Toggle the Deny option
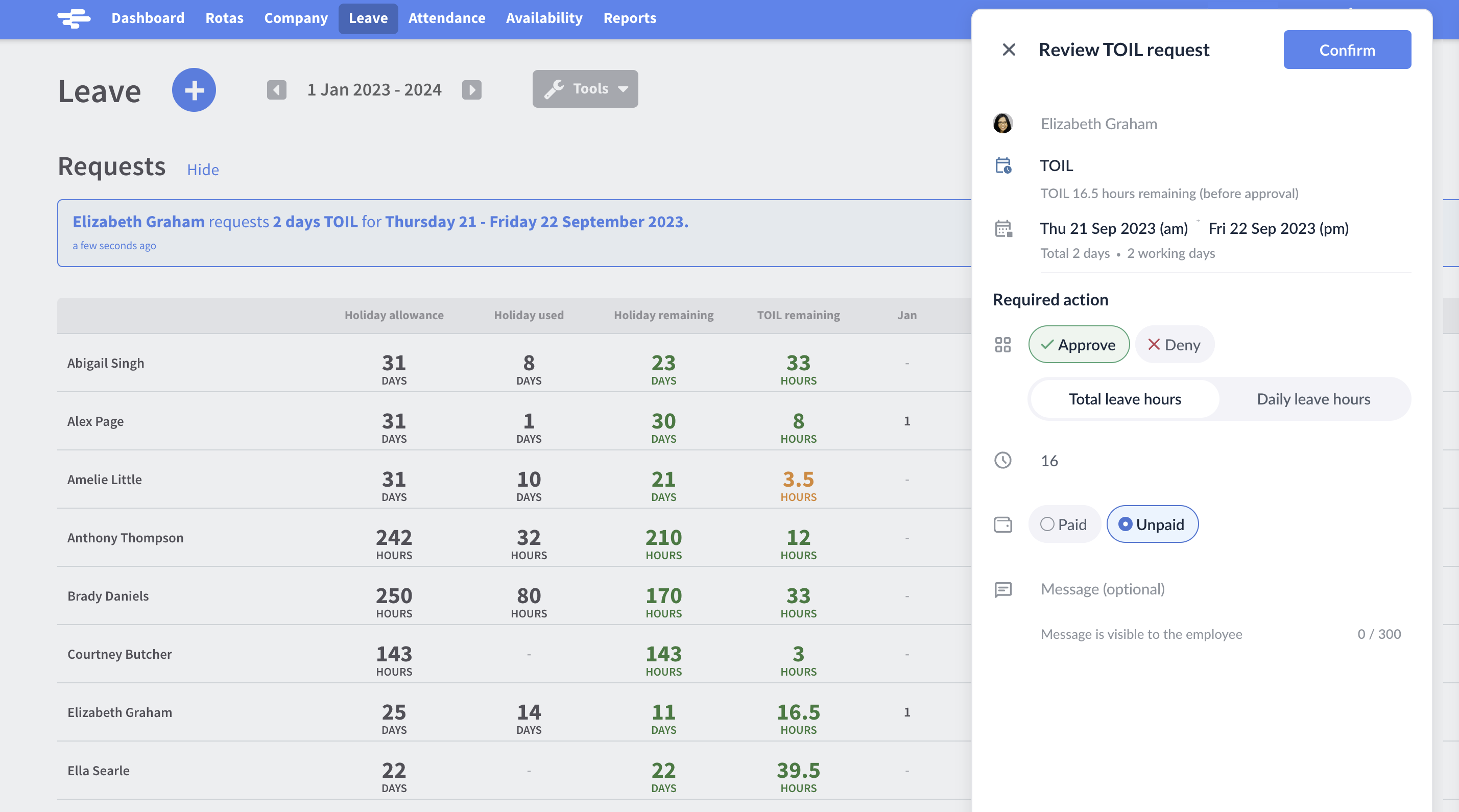The height and width of the screenshot is (812, 1459). coord(1174,344)
